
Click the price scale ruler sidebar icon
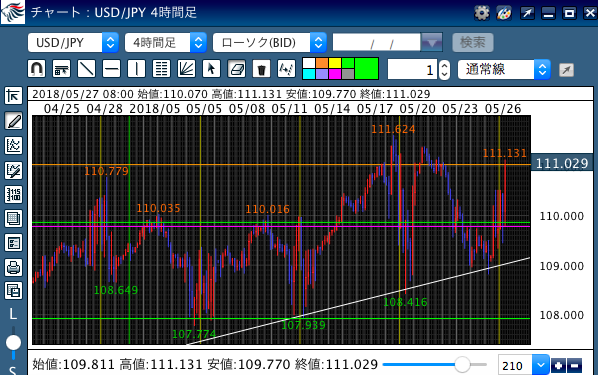click(x=13, y=195)
